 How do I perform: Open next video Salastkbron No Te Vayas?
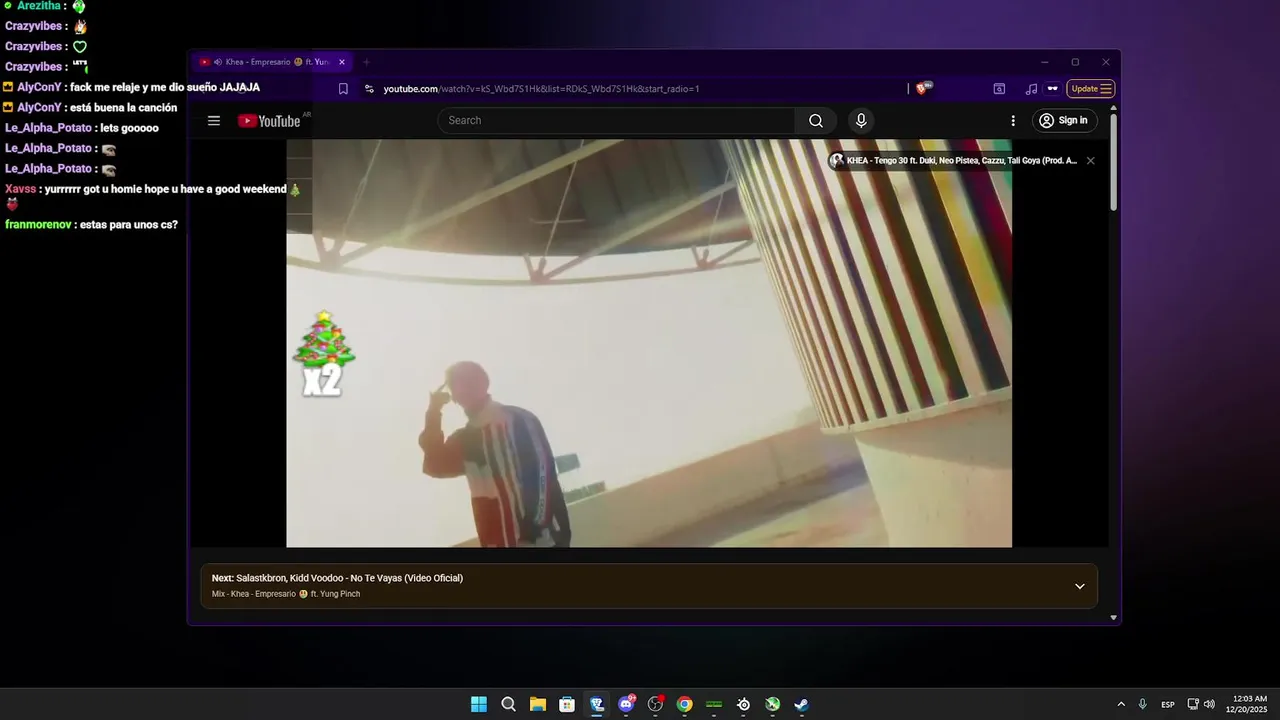click(x=337, y=578)
